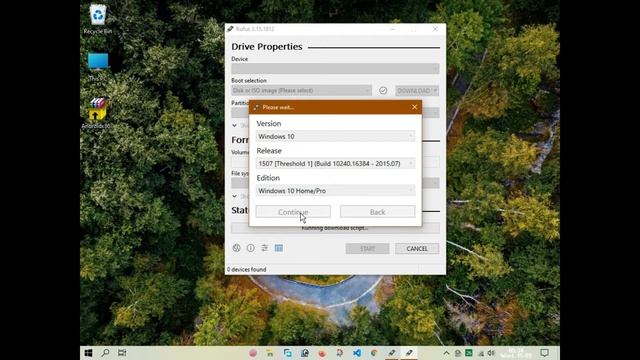This screenshot has width=640, height=360.
Task: Expand advanced format options chevron
Action: 234,196
